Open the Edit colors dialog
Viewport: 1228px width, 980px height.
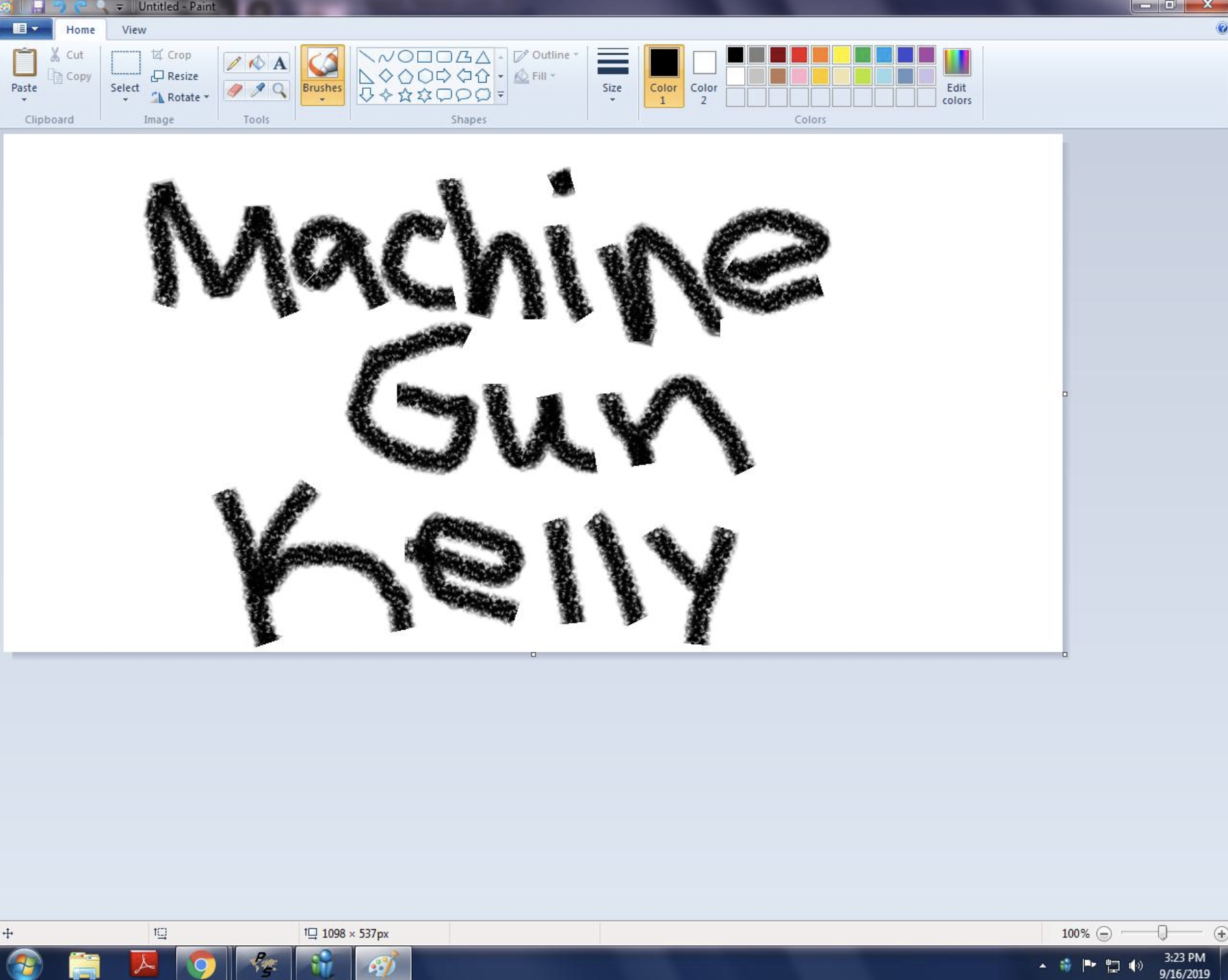[956, 77]
